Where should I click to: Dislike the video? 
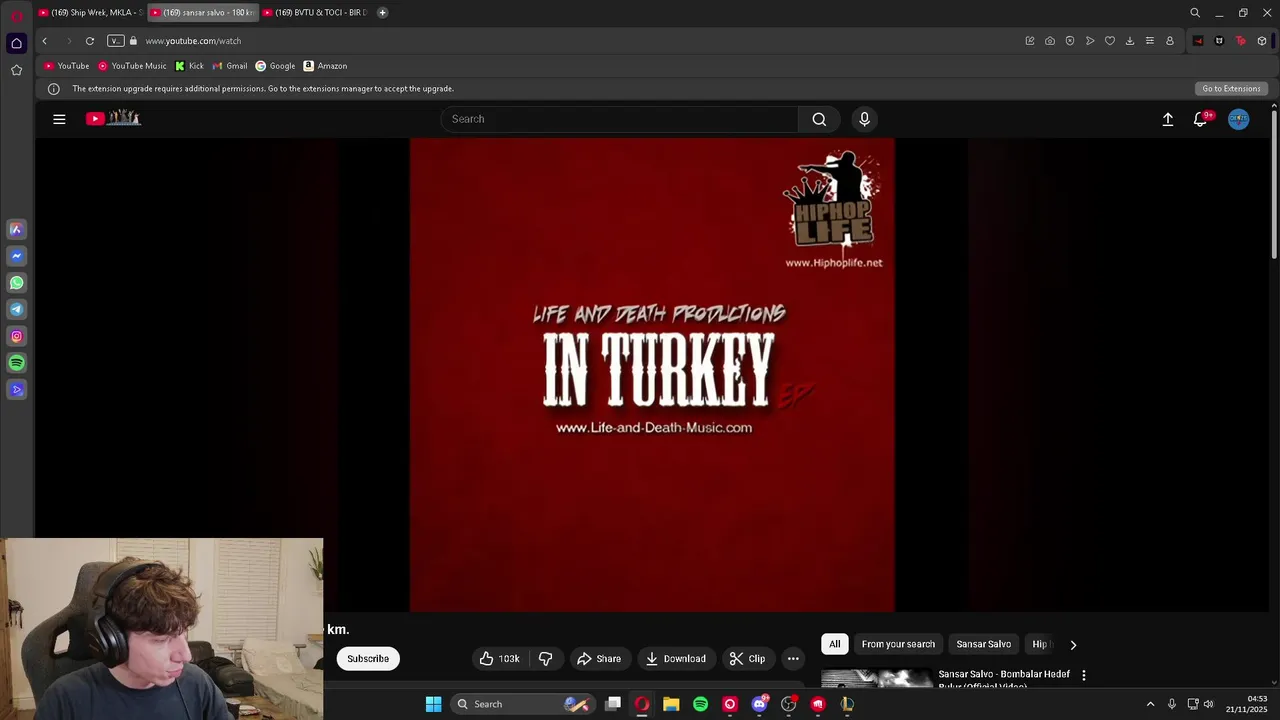coord(546,658)
